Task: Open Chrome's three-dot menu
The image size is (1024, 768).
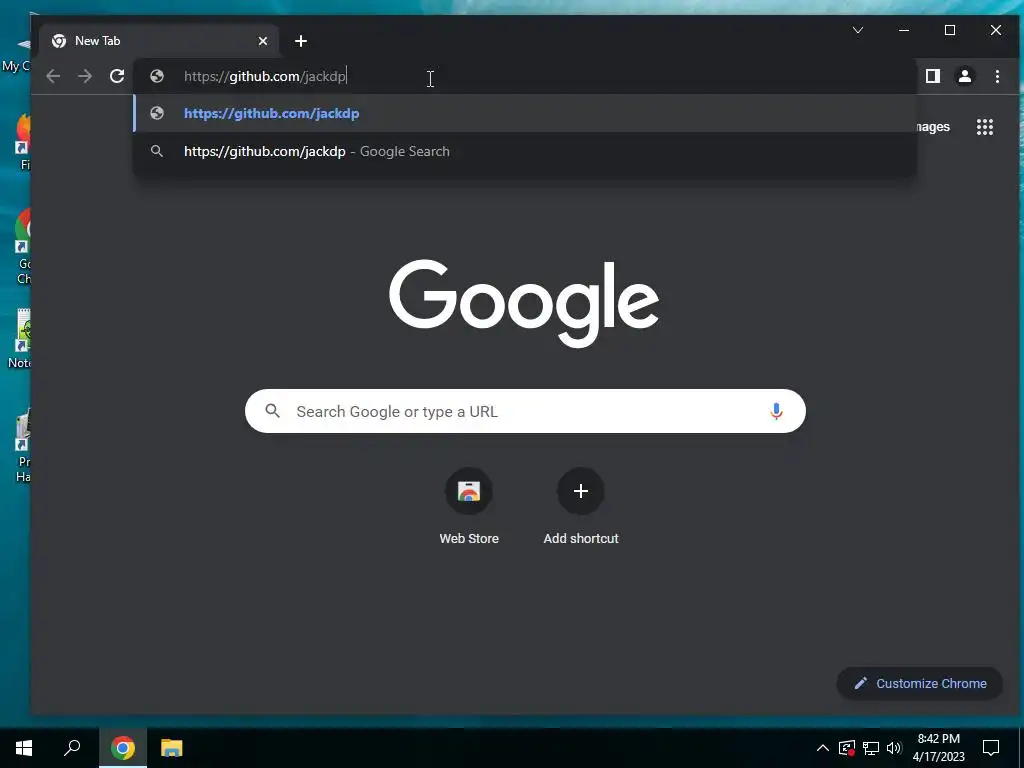Action: (x=997, y=76)
